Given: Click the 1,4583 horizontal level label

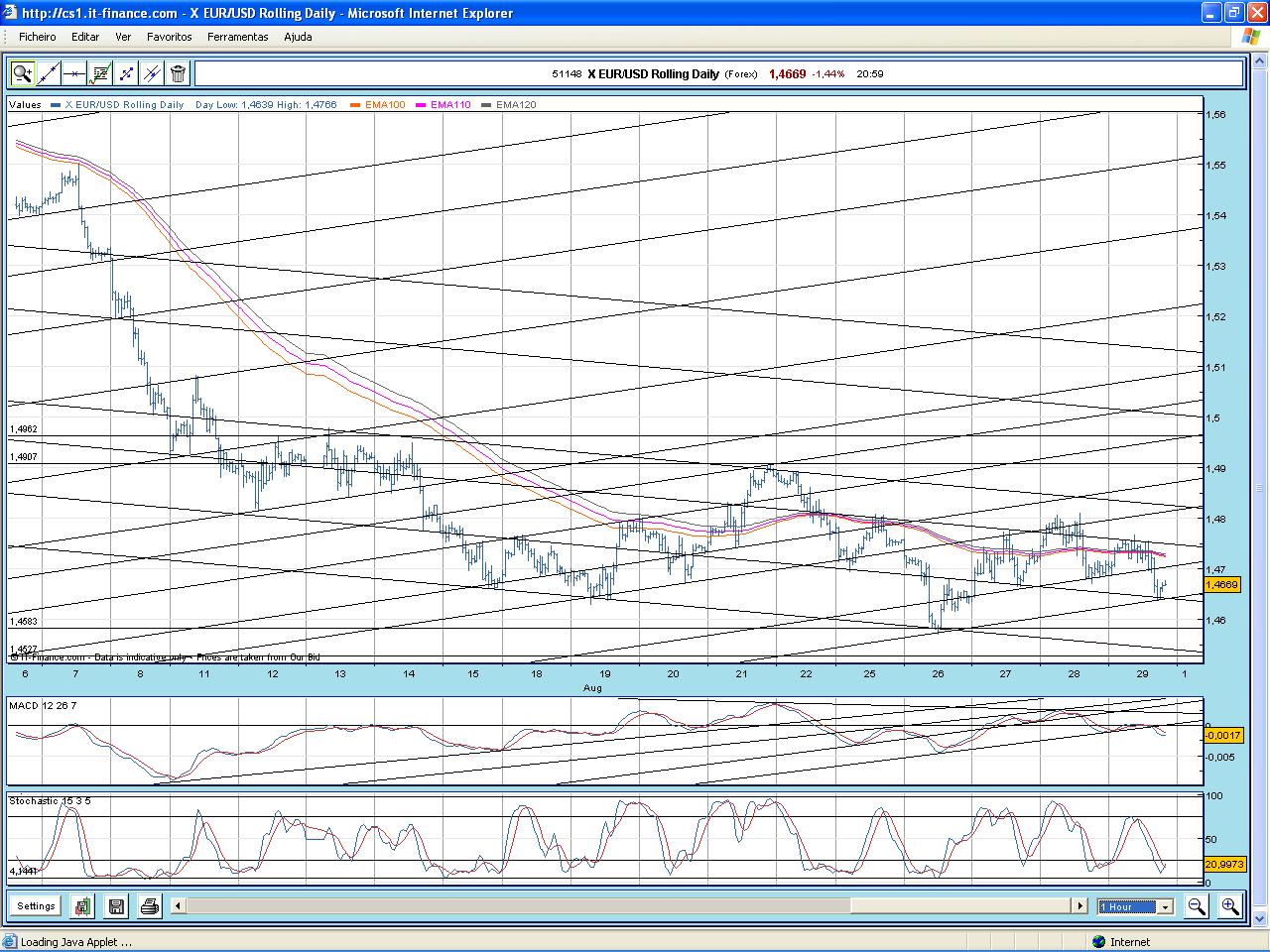Looking at the screenshot, I should pos(24,621).
